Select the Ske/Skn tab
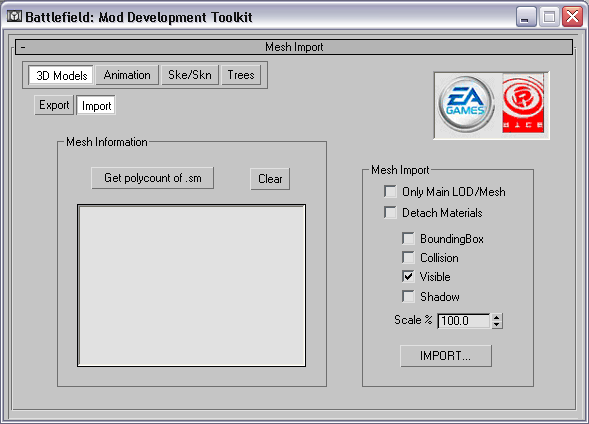The height and width of the screenshot is (424, 589). pos(190,75)
